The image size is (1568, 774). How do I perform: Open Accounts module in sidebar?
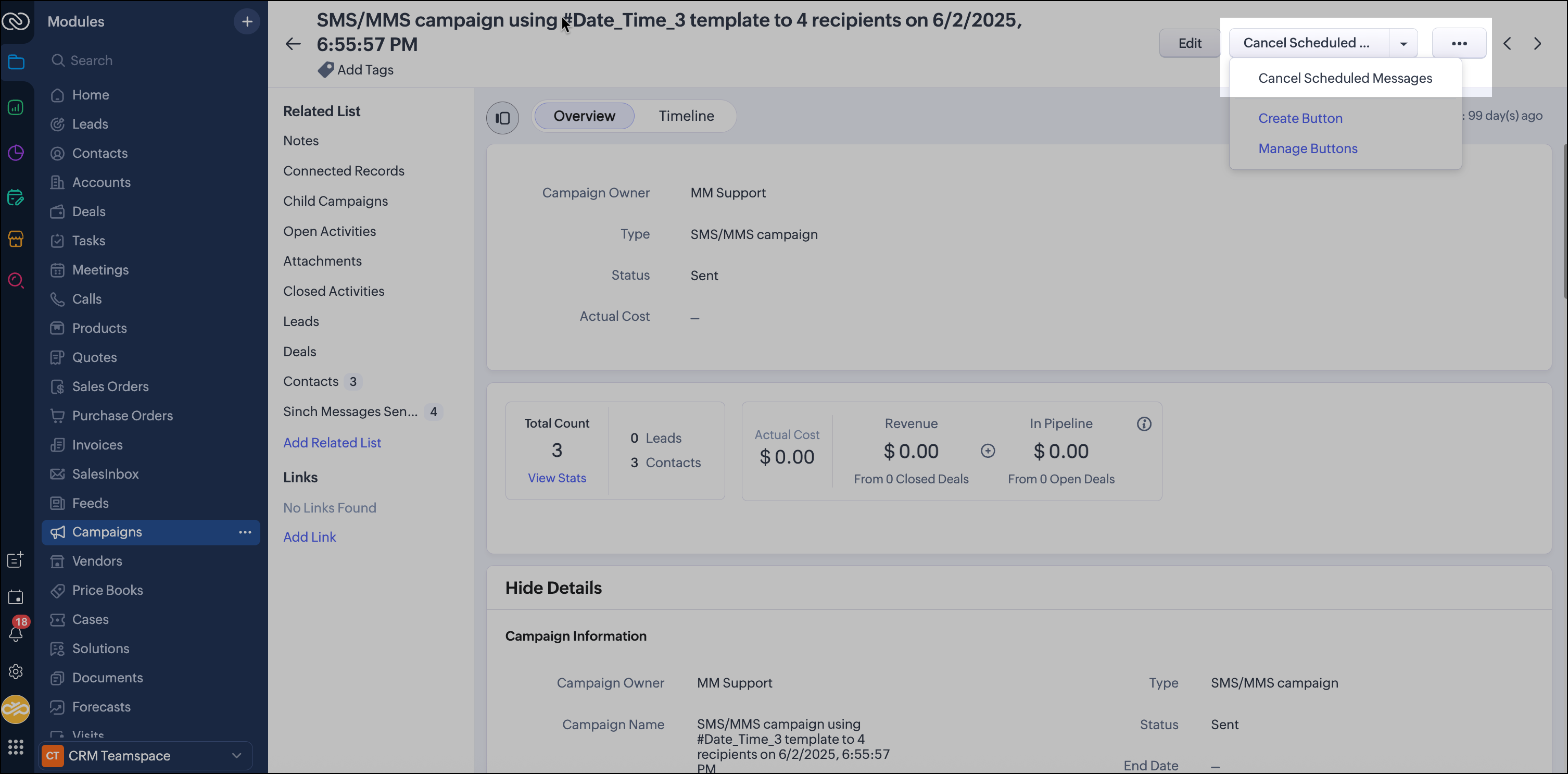(101, 183)
